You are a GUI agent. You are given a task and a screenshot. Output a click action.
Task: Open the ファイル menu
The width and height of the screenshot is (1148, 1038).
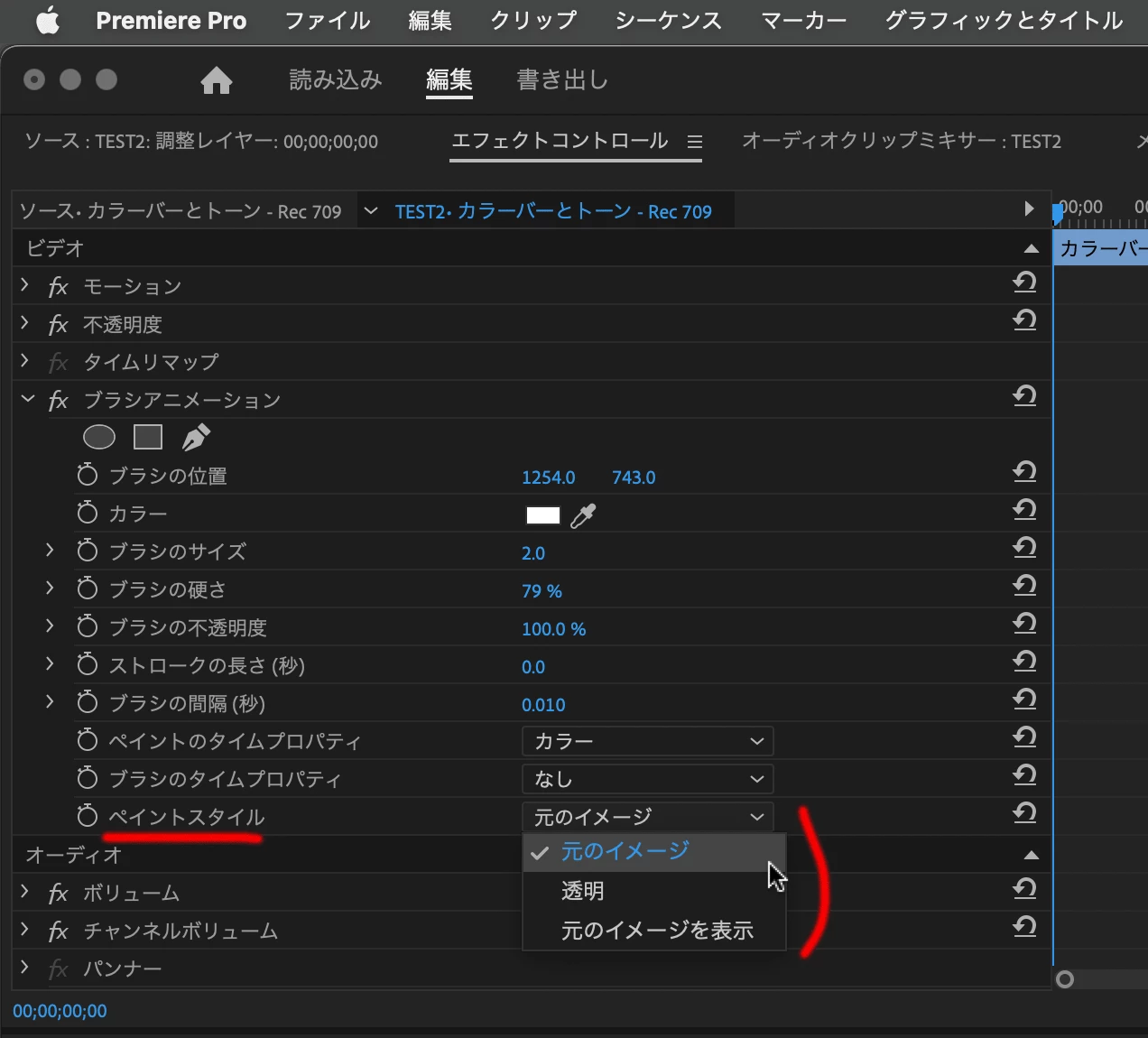pos(328,21)
